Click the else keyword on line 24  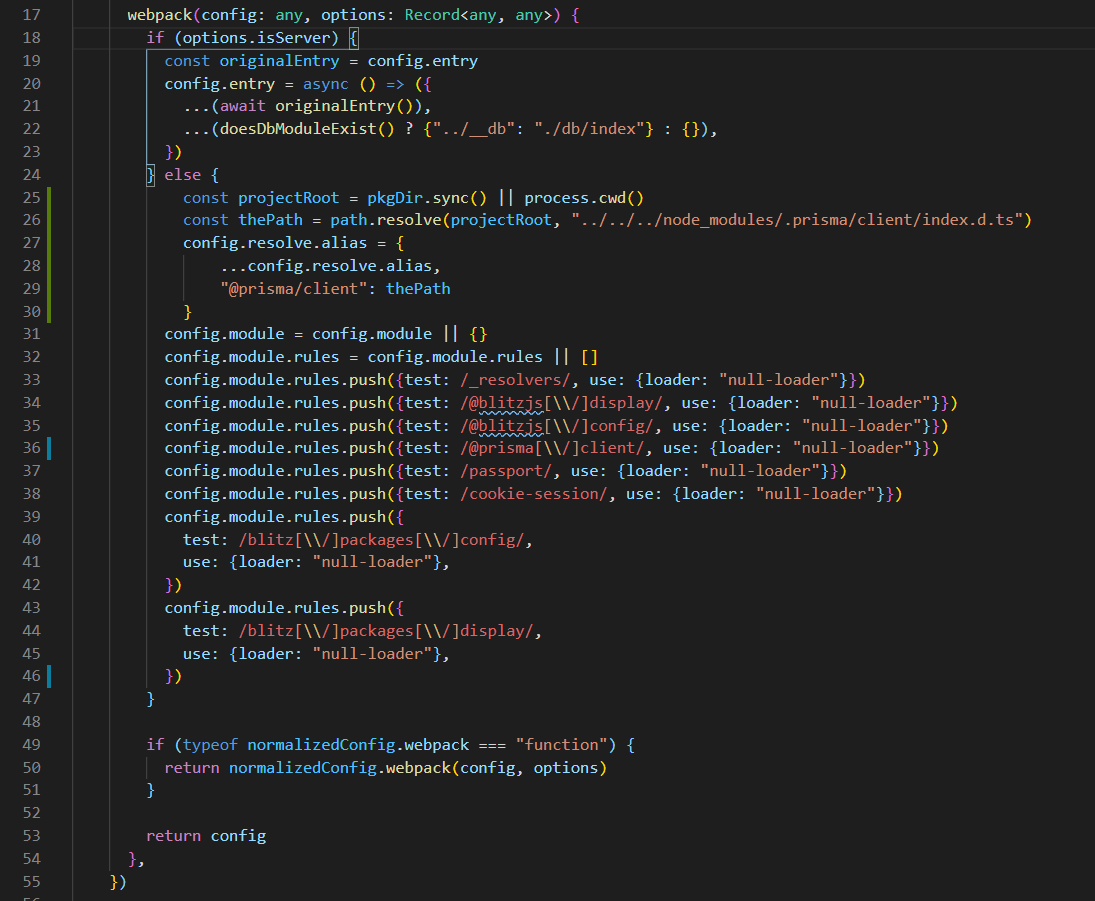(183, 174)
